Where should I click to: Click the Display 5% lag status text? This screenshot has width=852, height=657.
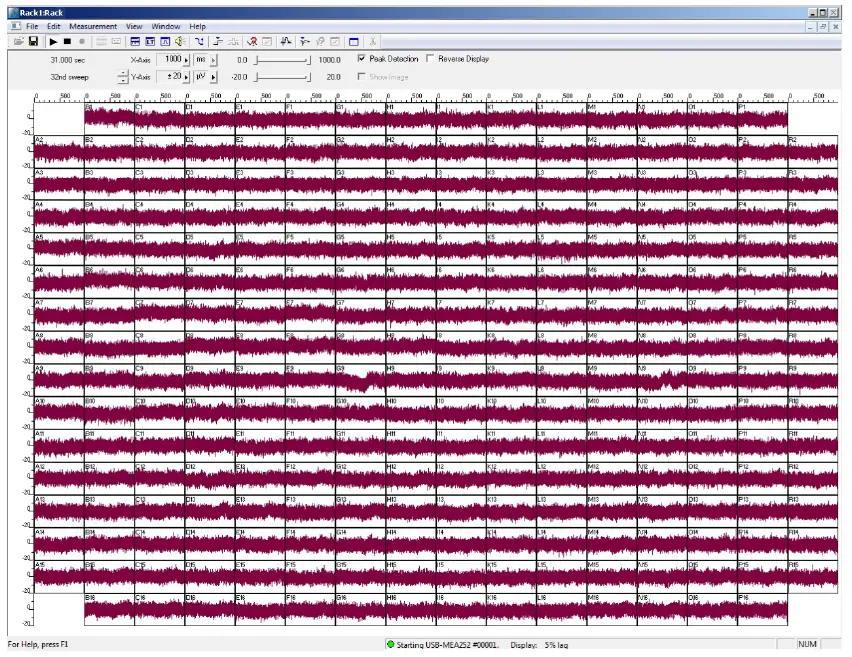539,645
